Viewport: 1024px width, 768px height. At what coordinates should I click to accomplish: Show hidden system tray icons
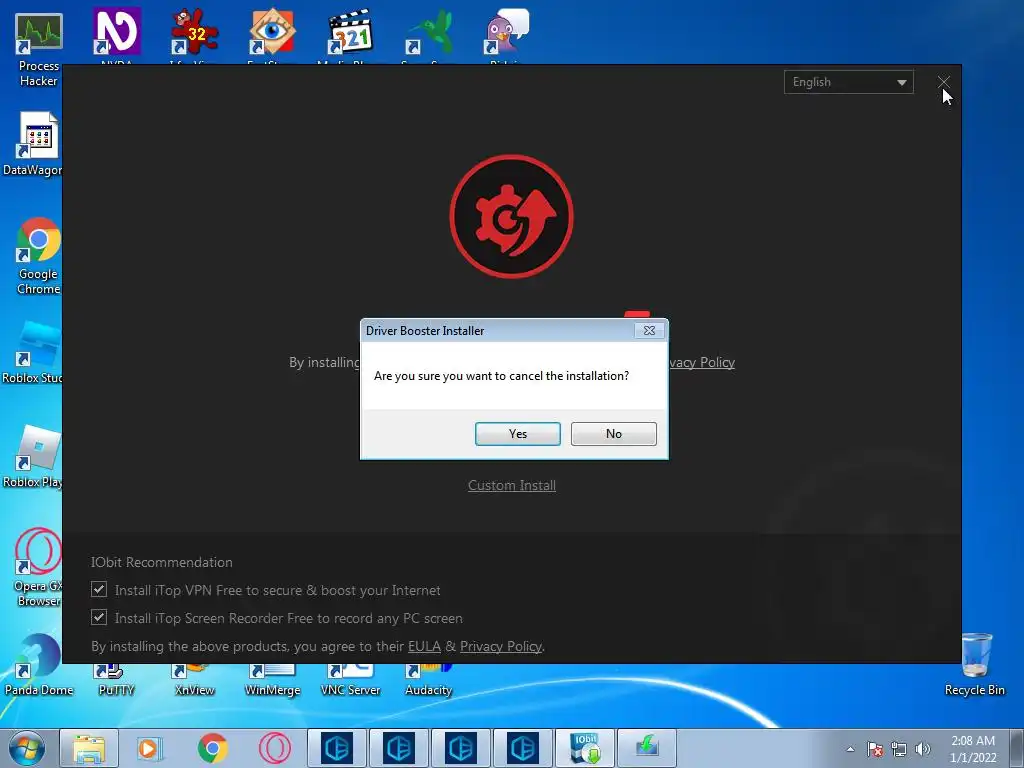(x=850, y=749)
